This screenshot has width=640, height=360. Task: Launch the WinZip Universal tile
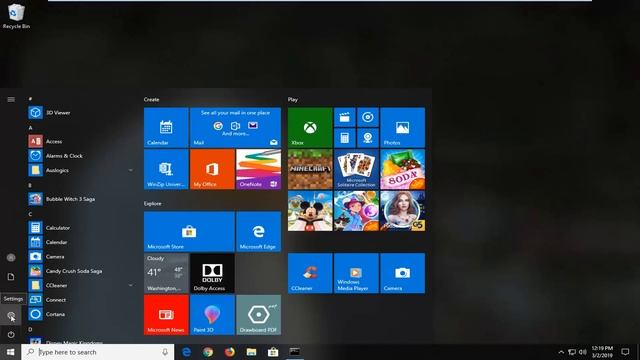tap(166, 169)
